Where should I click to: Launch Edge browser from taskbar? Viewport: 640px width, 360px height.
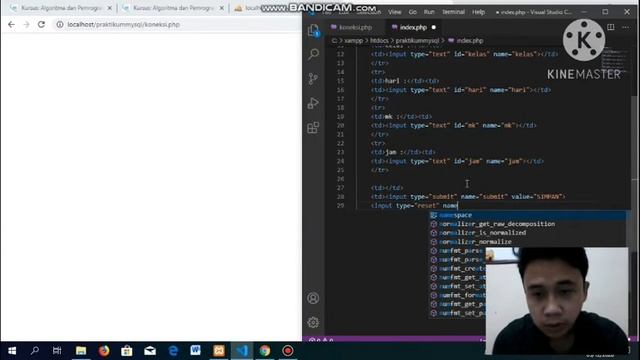[173, 351]
